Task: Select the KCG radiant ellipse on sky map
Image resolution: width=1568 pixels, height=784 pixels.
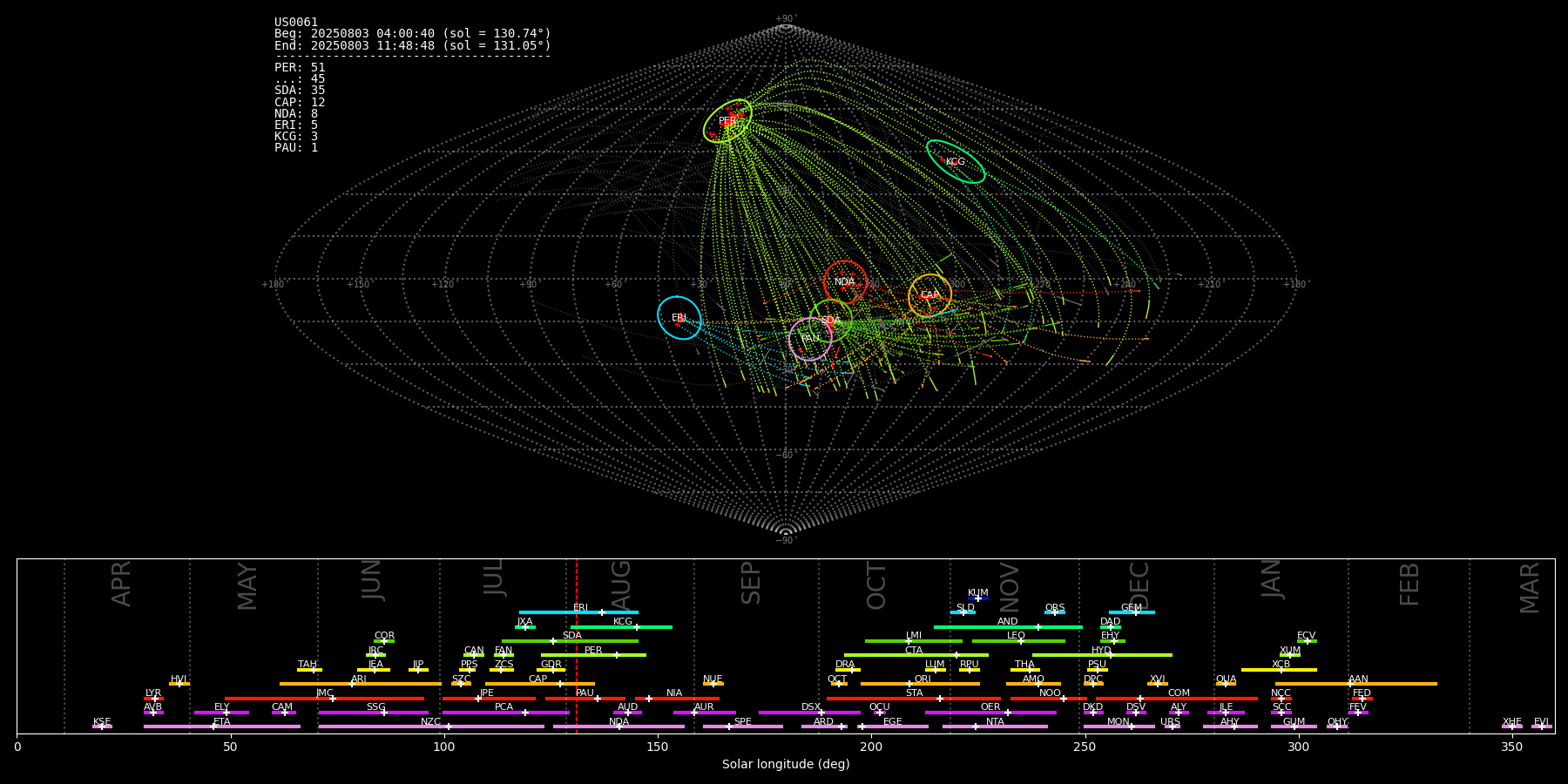Action: tap(956, 161)
